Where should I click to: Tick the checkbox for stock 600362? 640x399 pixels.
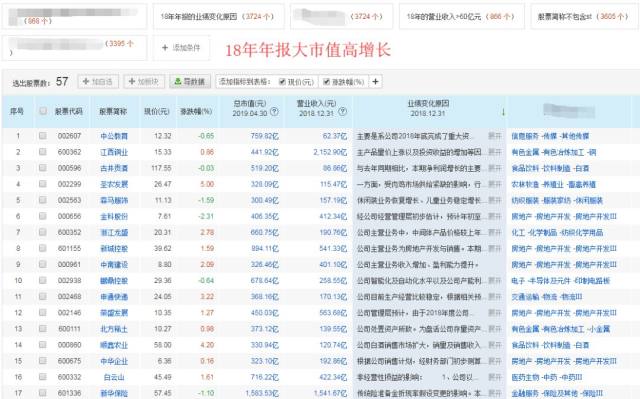tap(42, 152)
